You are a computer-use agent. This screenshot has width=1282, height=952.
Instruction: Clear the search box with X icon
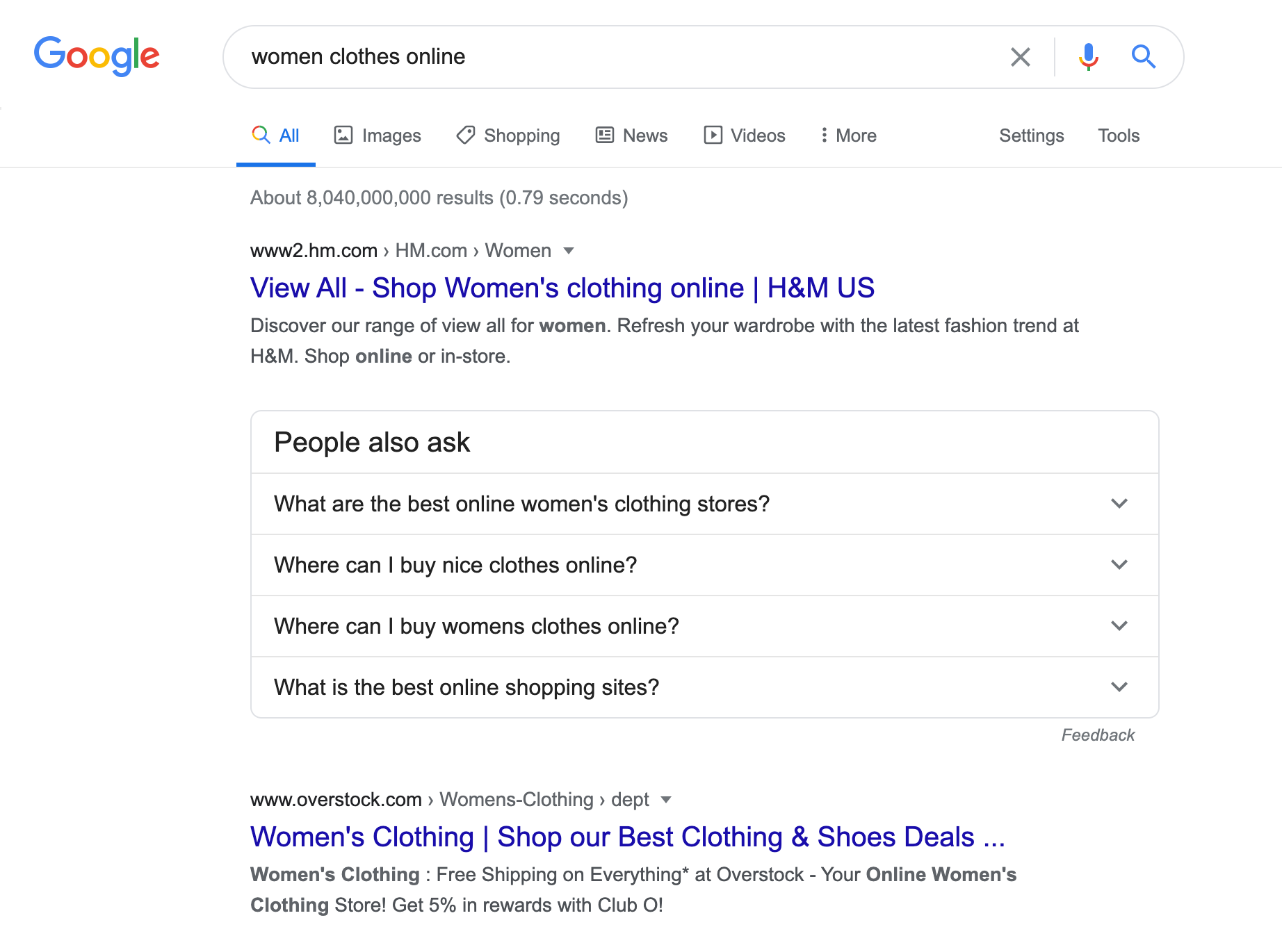1020,57
